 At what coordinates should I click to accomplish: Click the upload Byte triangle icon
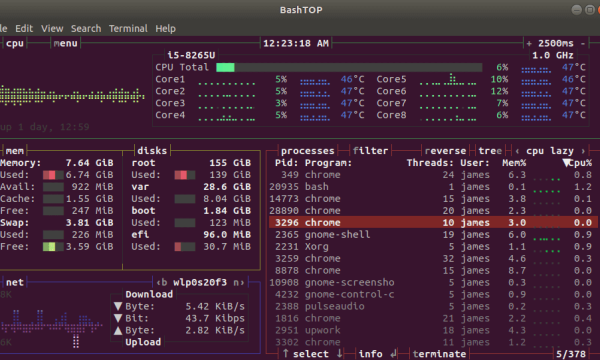118,330
